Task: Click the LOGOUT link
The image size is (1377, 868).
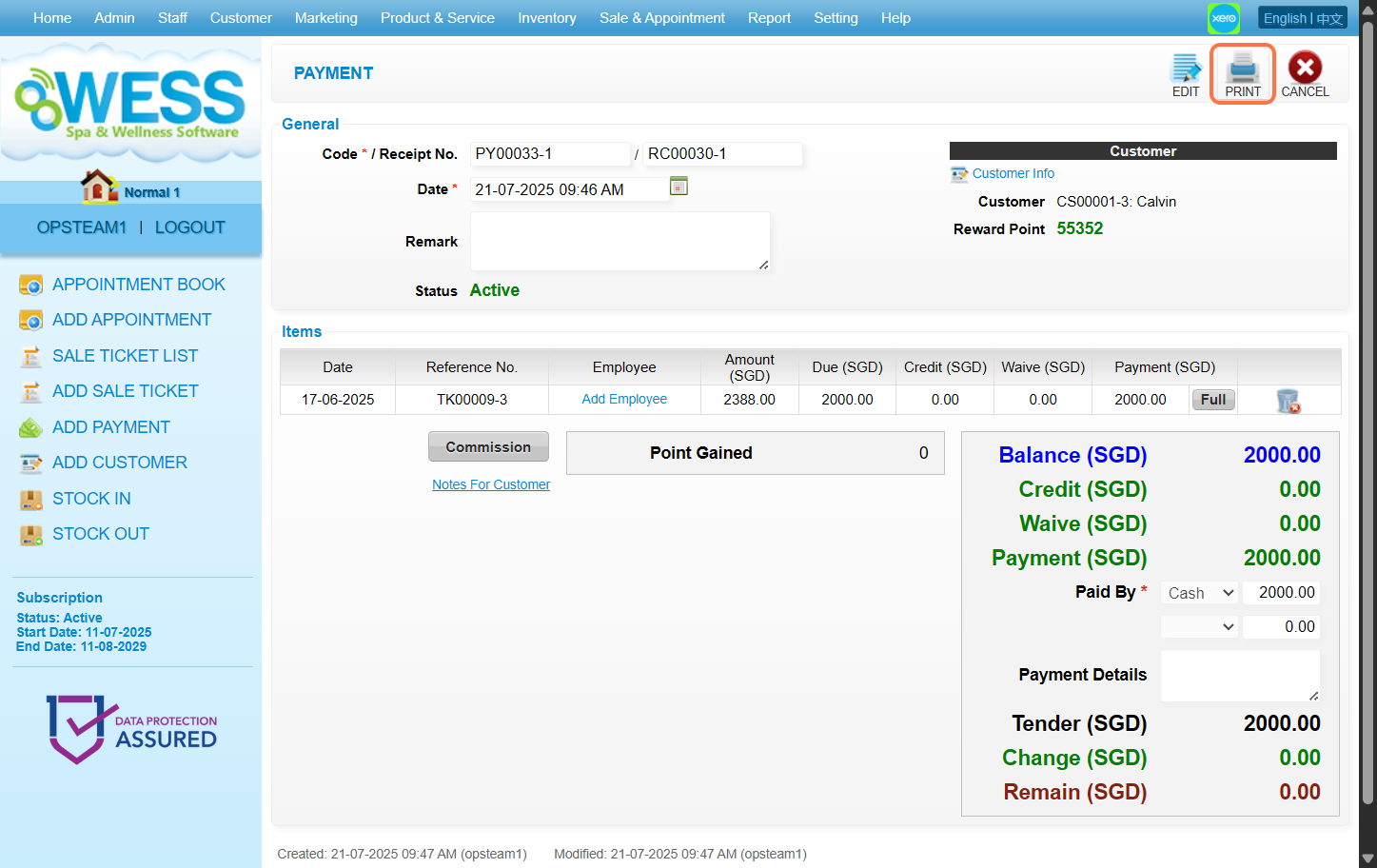Action: (190, 227)
